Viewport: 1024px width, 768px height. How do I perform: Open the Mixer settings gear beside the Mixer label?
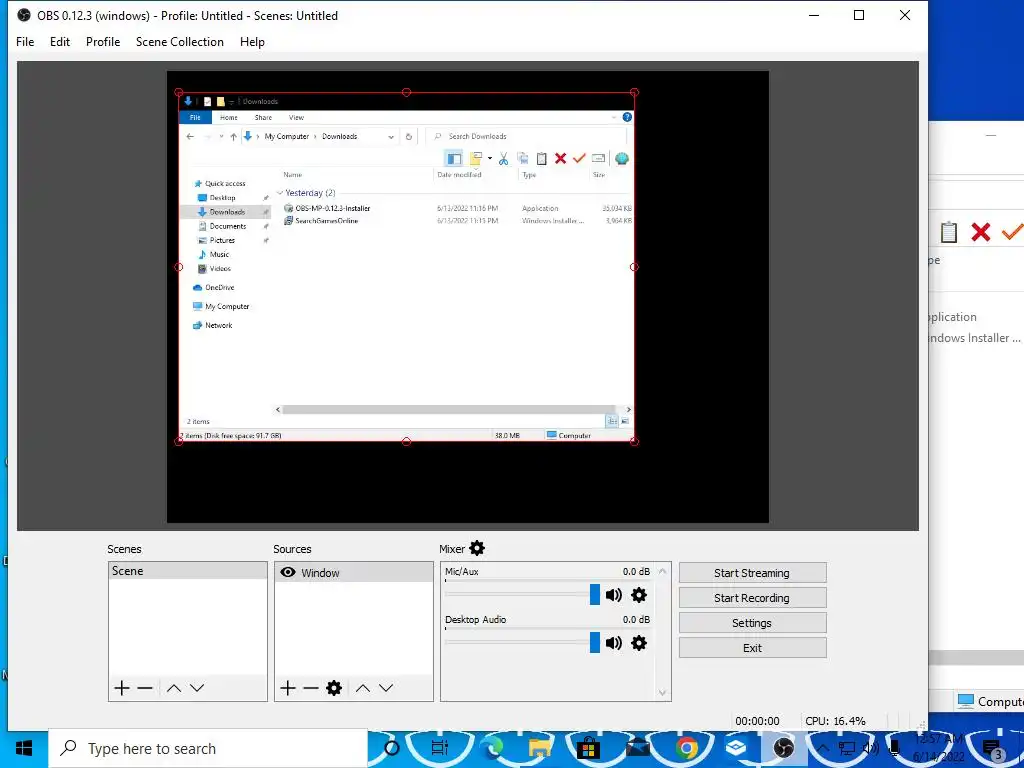477,548
